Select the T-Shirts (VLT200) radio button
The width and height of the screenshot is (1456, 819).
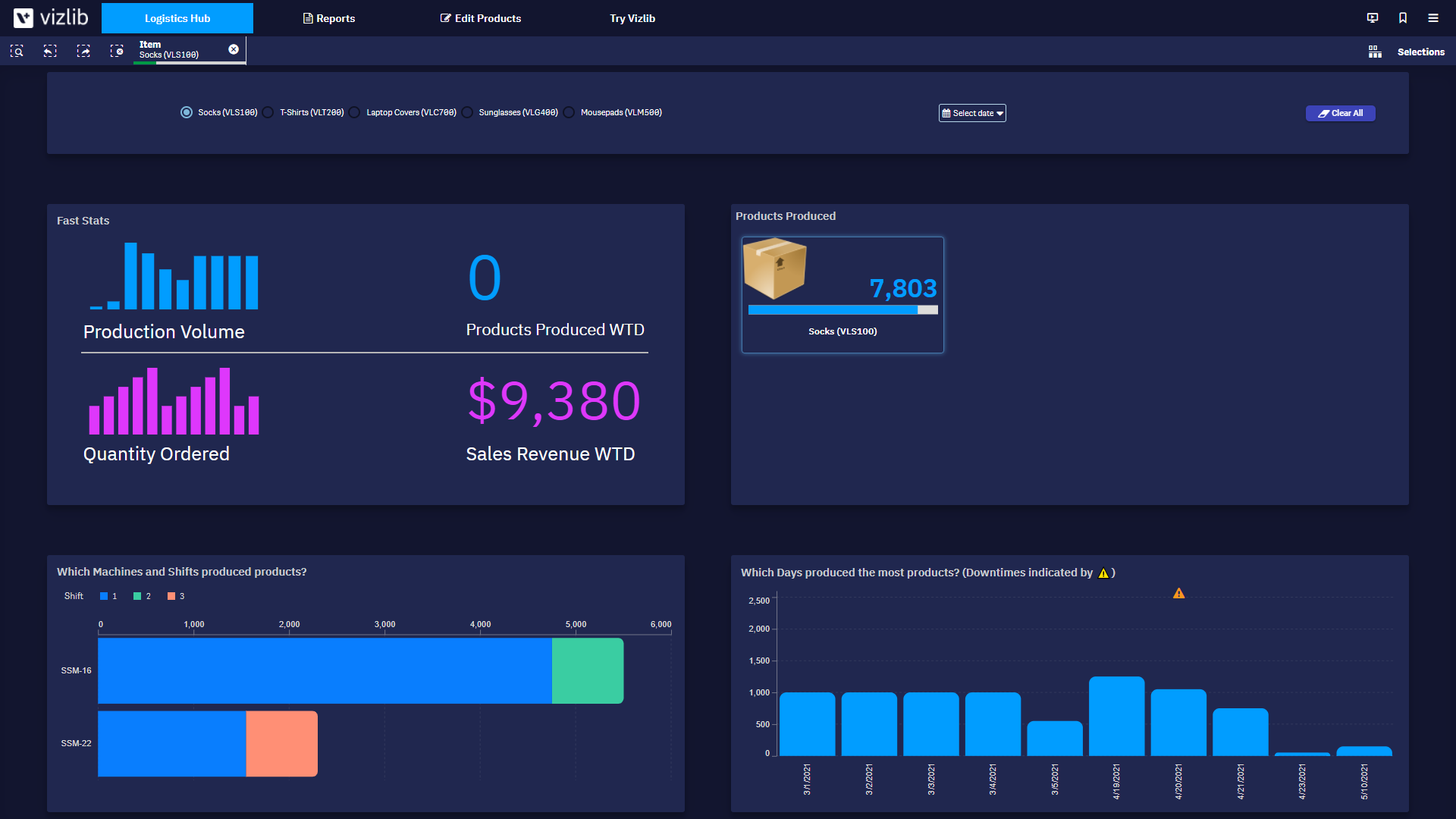[x=268, y=111]
